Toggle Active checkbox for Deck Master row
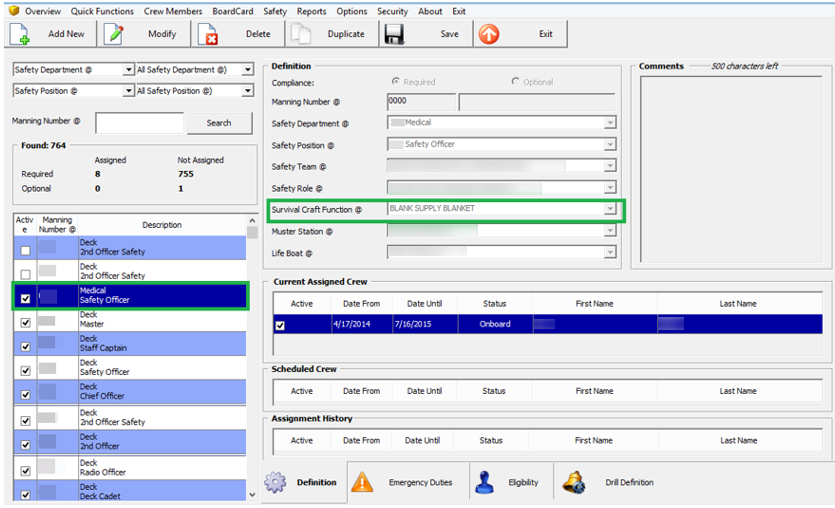The image size is (835, 508). point(25,322)
